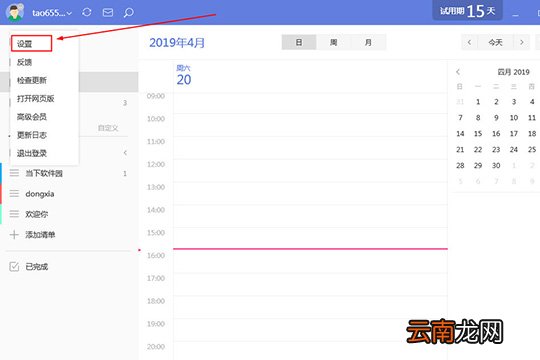The image size is (540, 360).
Task: Switch to the 日 day view tab
Action: [299, 42]
